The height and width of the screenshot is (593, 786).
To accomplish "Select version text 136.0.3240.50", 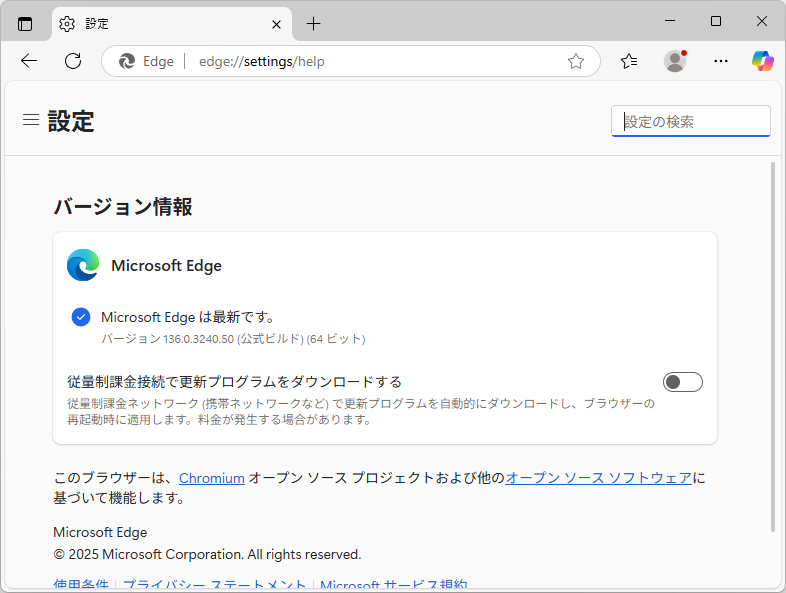I will (199, 339).
